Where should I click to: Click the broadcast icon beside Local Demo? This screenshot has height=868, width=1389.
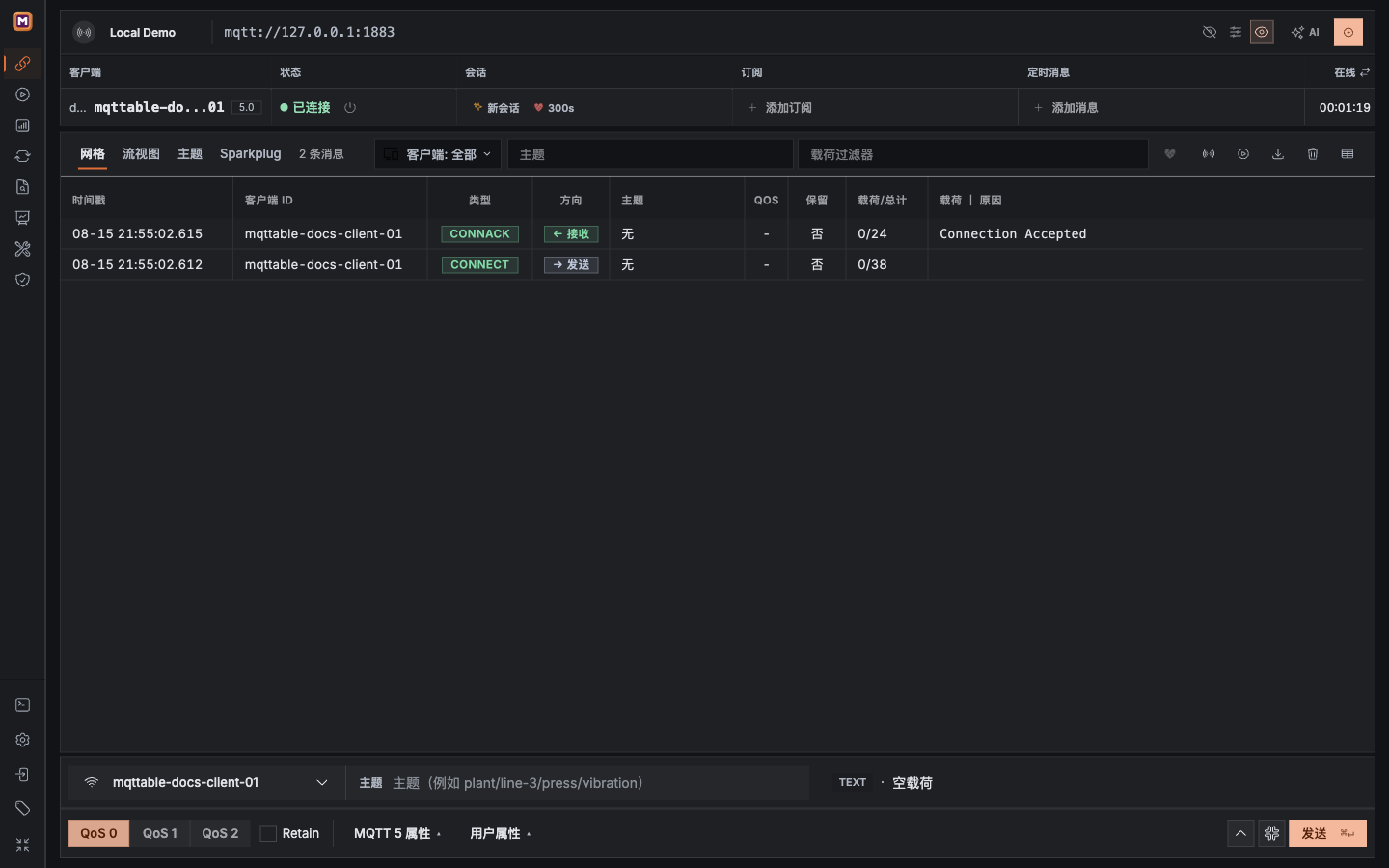[x=85, y=32]
